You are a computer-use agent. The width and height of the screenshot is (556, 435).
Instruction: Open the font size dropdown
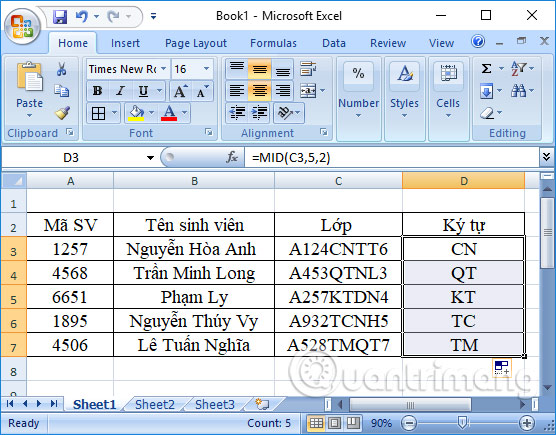tap(206, 68)
